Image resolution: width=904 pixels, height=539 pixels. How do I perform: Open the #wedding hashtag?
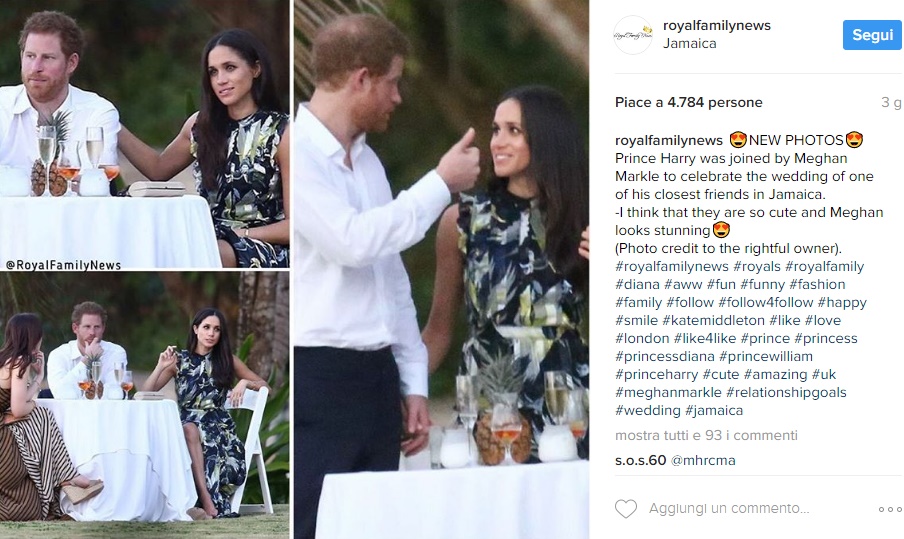tap(649, 410)
